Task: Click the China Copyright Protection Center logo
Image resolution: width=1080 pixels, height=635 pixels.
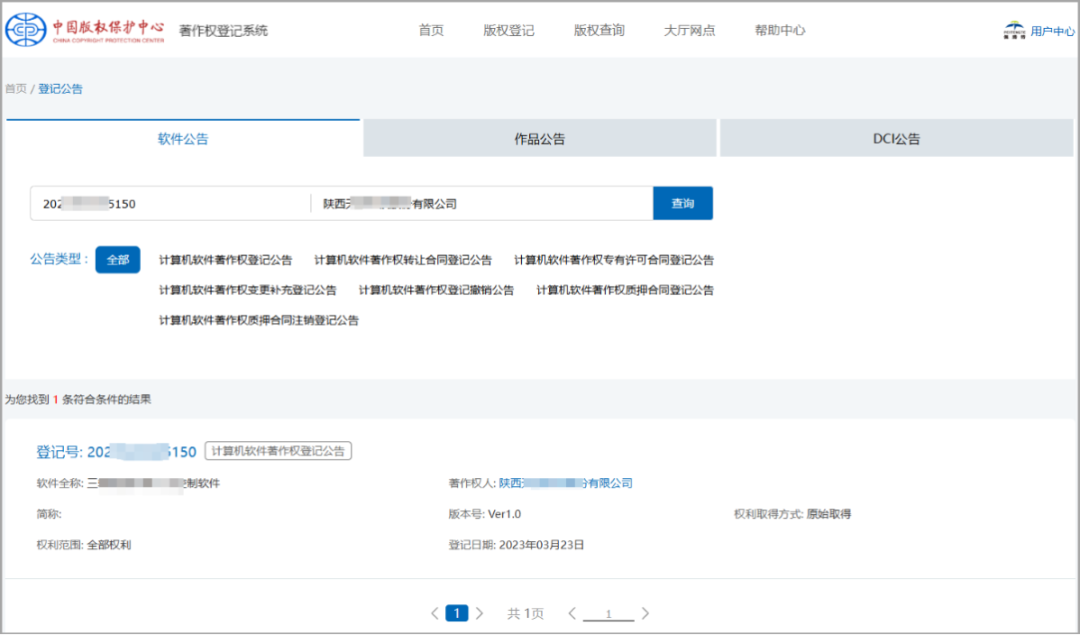Action: 85,30
